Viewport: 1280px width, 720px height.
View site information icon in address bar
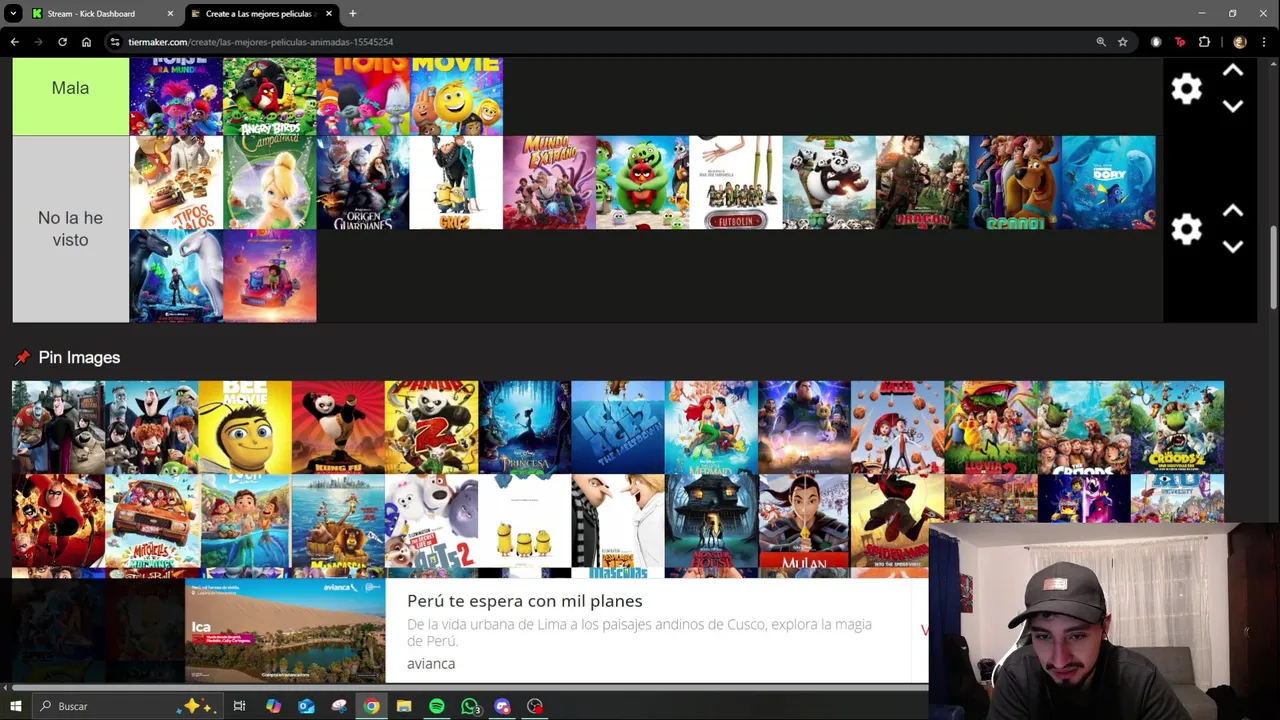coord(115,42)
